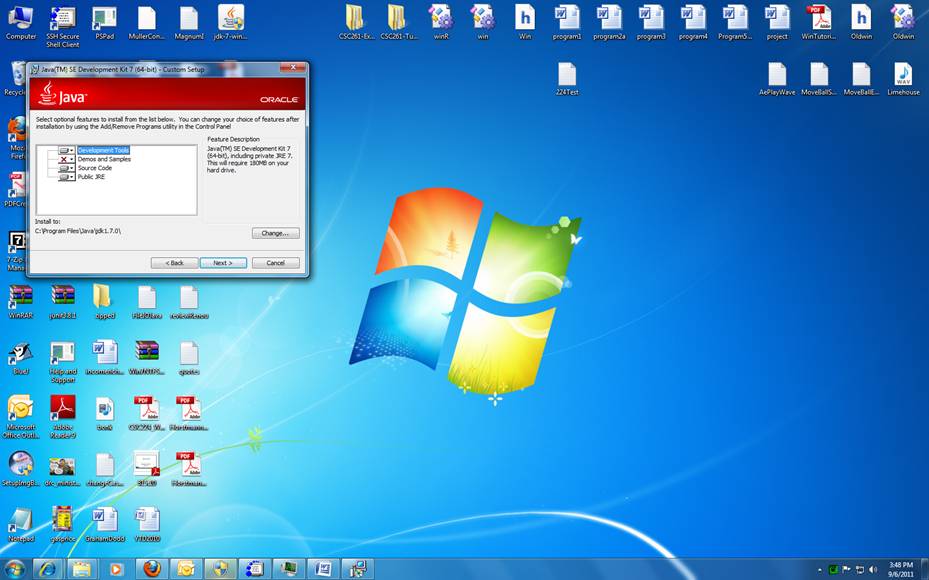Click the Change... install location button
Viewport: 929px width, 580px height.
(x=276, y=233)
